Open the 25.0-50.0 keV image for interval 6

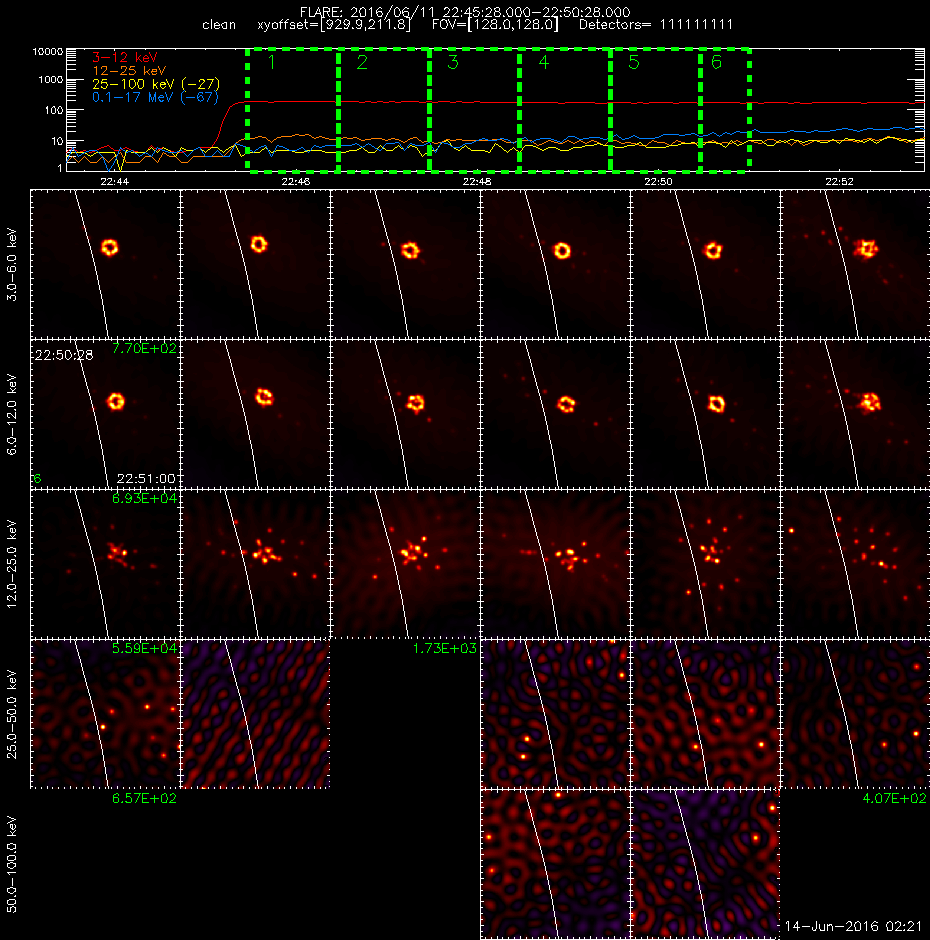855,714
